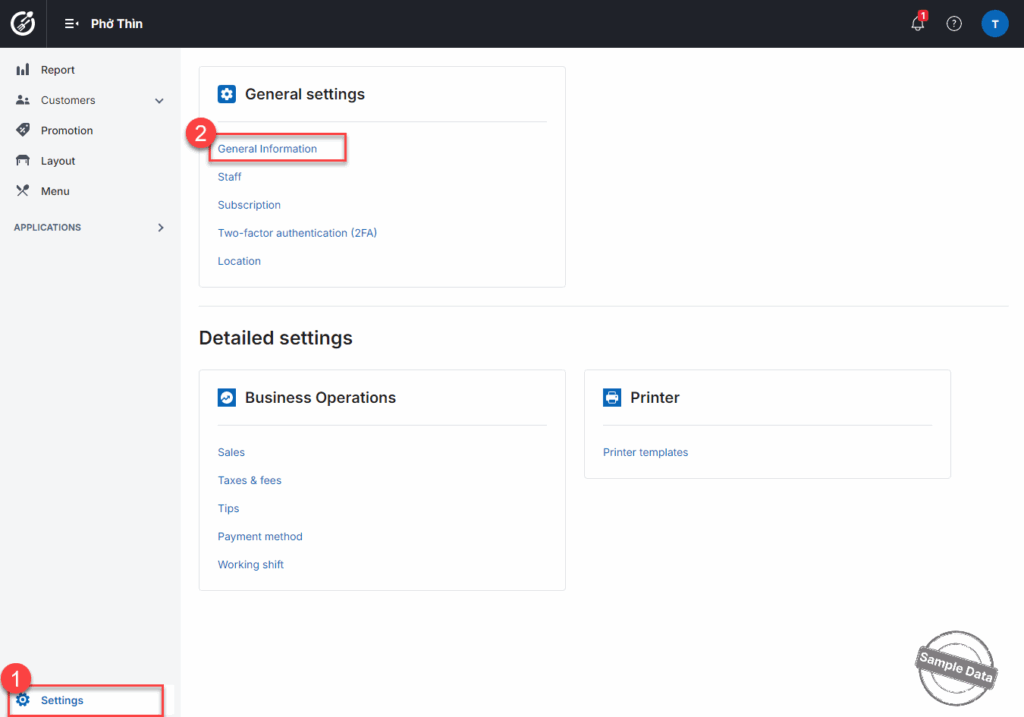Open Settings in the sidebar
Screen dimensions: 1024x717
point(62,700)
